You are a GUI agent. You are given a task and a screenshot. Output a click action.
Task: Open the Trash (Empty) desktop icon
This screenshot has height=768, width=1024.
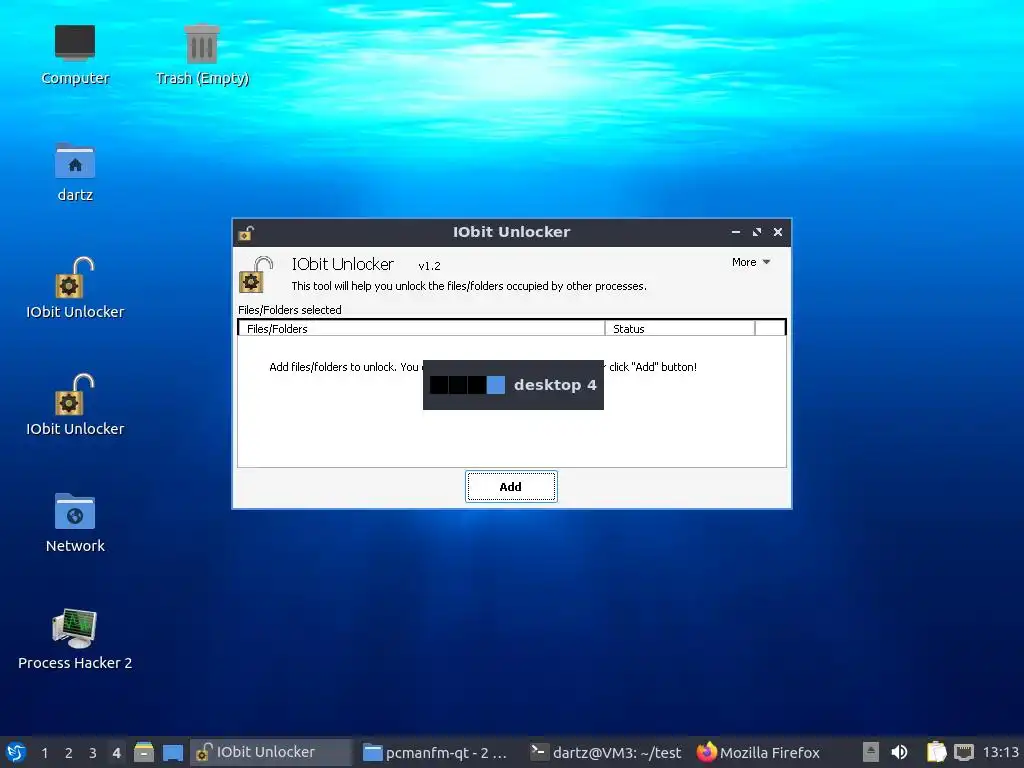point(202,55)
